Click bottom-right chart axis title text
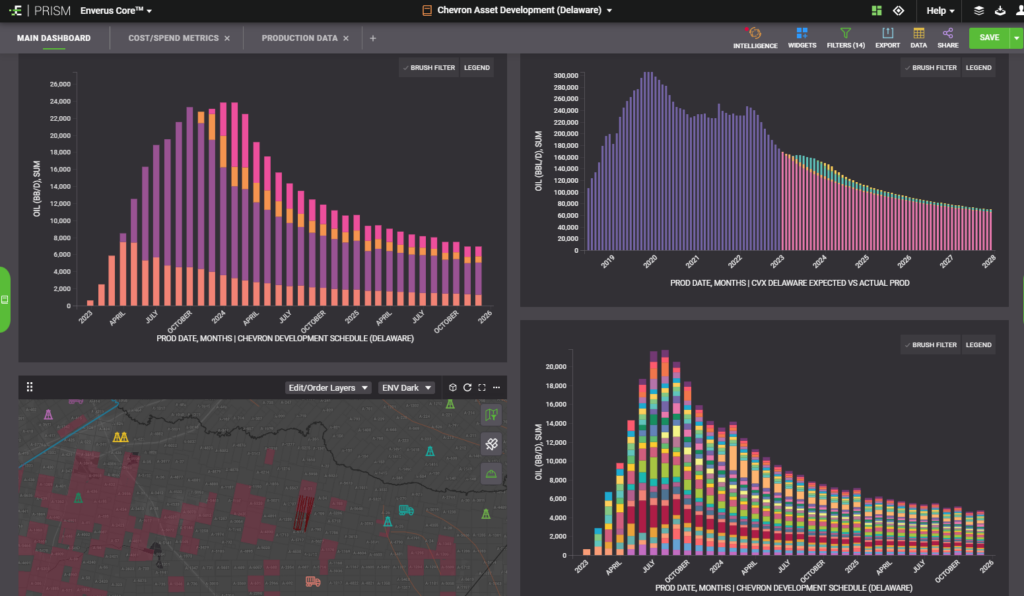 click(784, 588)
